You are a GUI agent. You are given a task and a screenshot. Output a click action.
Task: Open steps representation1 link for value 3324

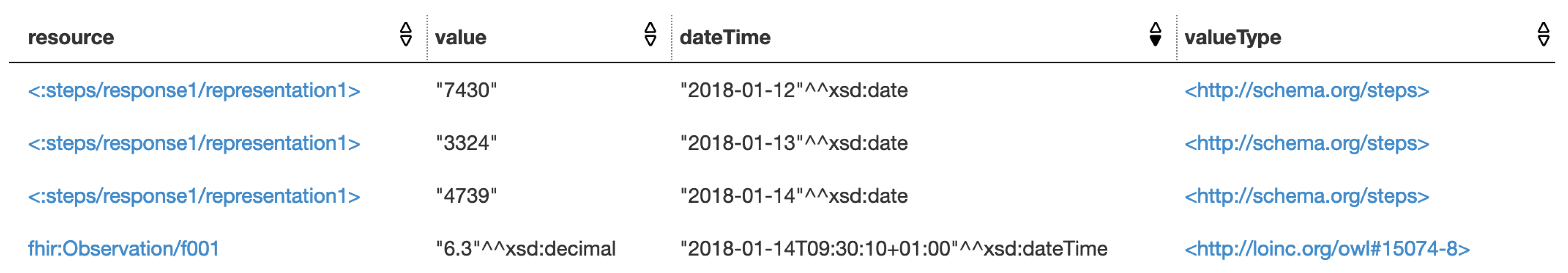pos(194,143)
